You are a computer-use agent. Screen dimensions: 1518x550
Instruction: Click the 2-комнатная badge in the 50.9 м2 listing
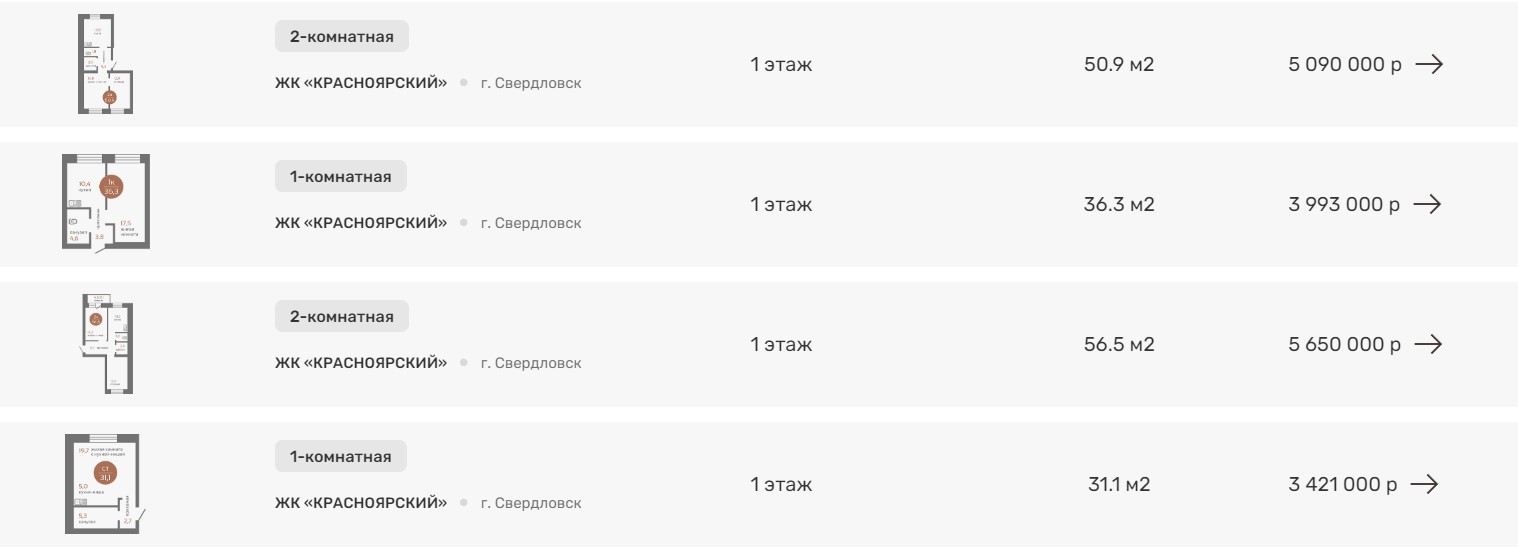click(x=342, y=37)
